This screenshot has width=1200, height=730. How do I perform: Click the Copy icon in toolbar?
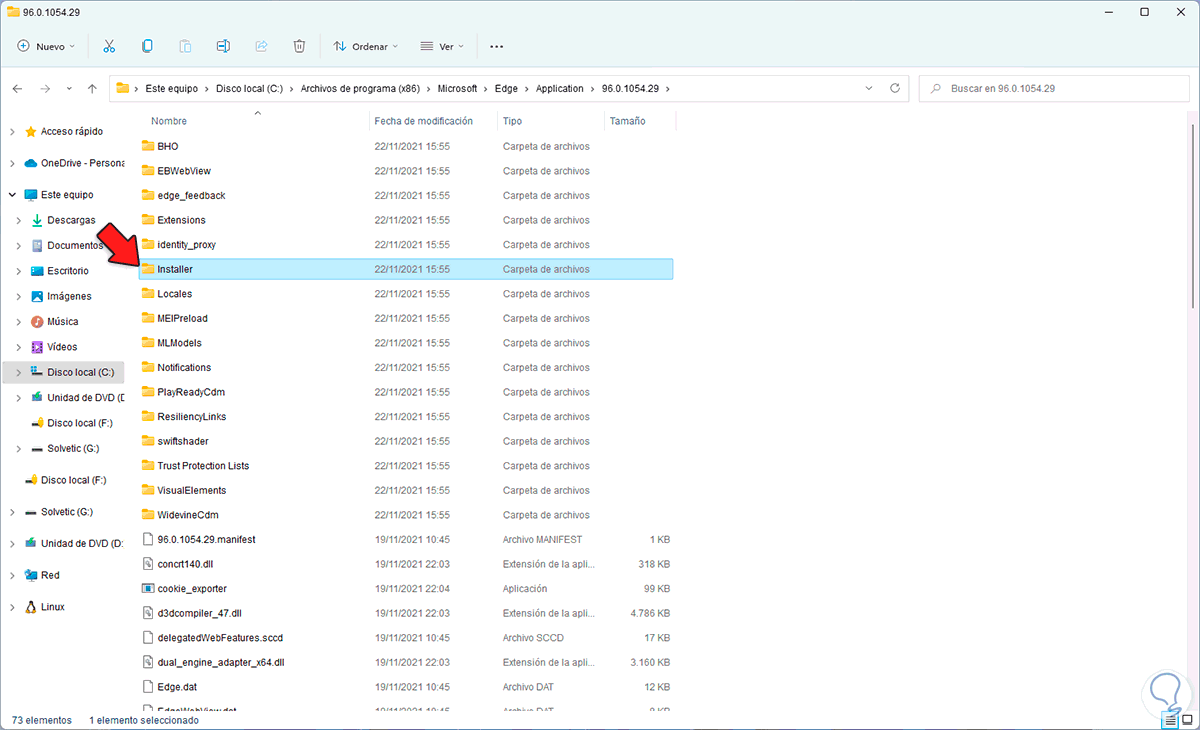tap(147, 46)
